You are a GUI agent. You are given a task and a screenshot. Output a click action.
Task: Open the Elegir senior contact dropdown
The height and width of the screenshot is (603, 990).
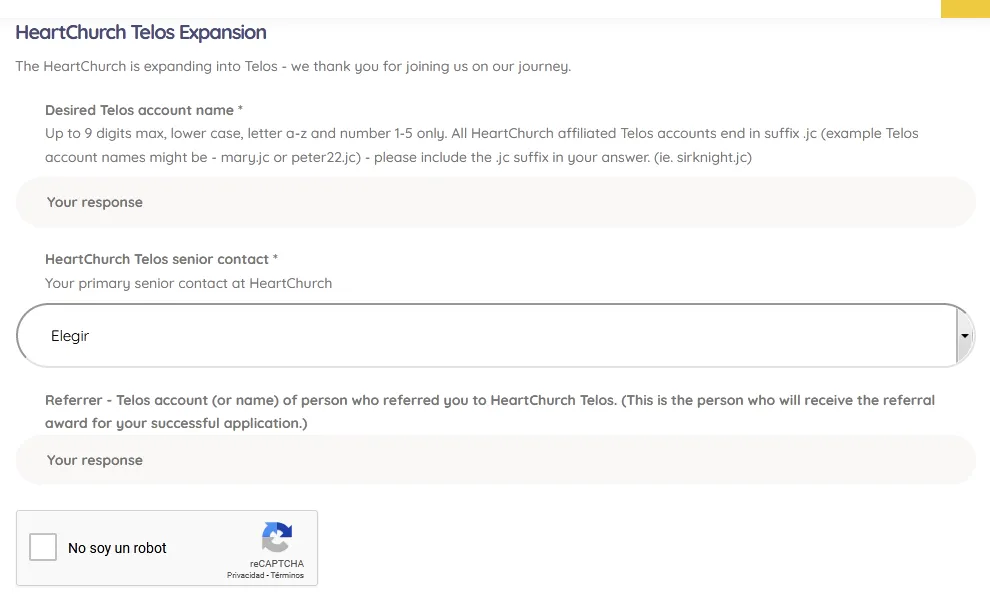[496, 335]
